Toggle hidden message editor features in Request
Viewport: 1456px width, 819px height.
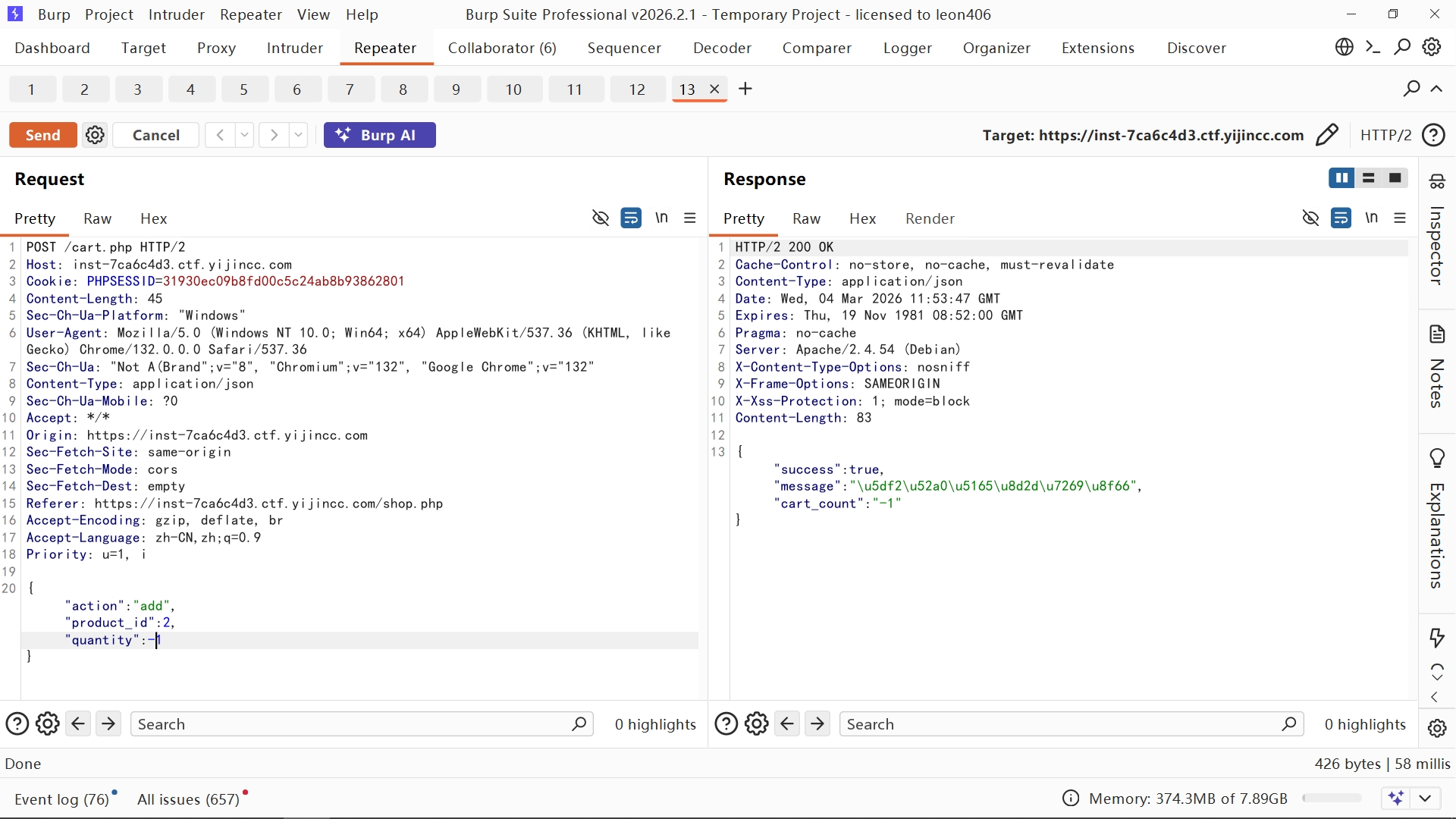[601, 218]
